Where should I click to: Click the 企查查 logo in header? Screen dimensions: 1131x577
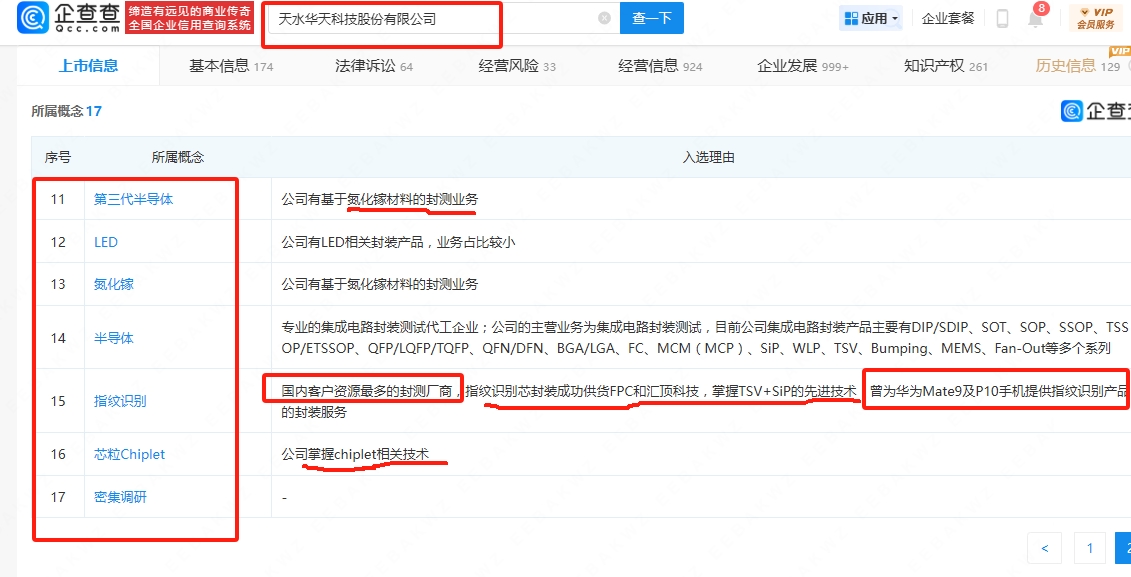point(69,18)
